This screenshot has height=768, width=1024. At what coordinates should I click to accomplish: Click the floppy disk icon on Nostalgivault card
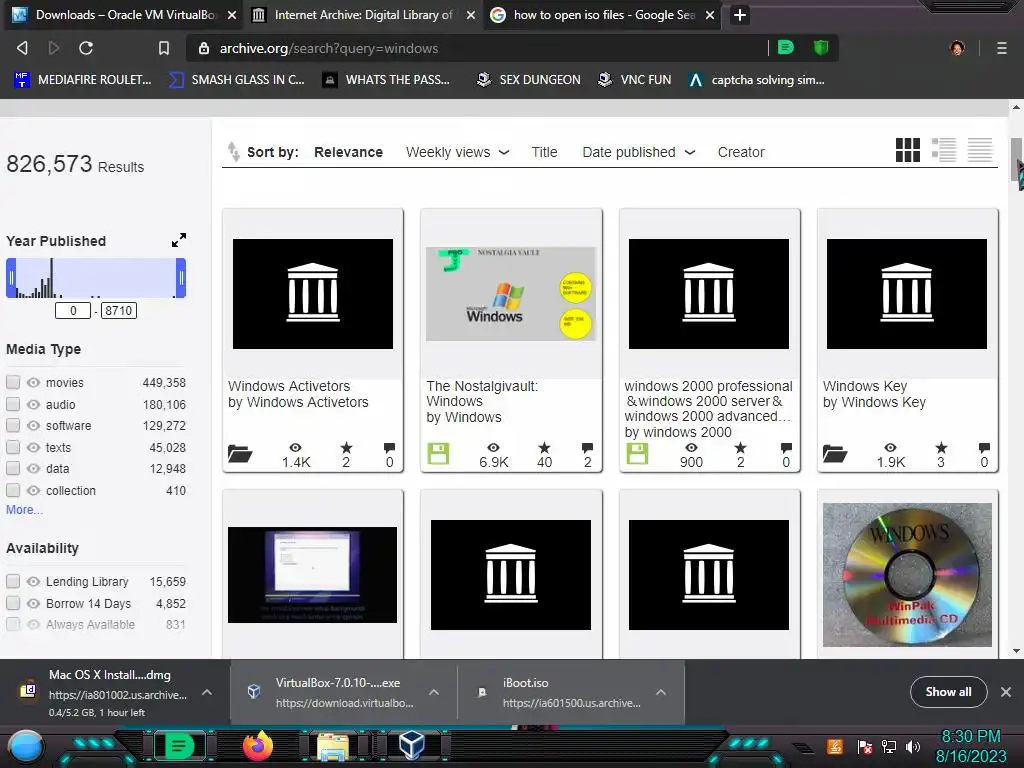click(x=438, y=453)
